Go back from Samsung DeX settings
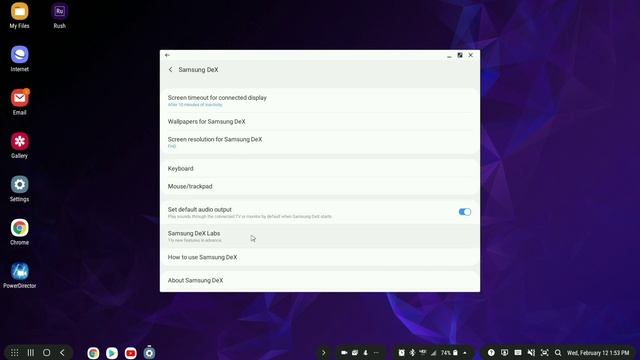 (171, 70)
